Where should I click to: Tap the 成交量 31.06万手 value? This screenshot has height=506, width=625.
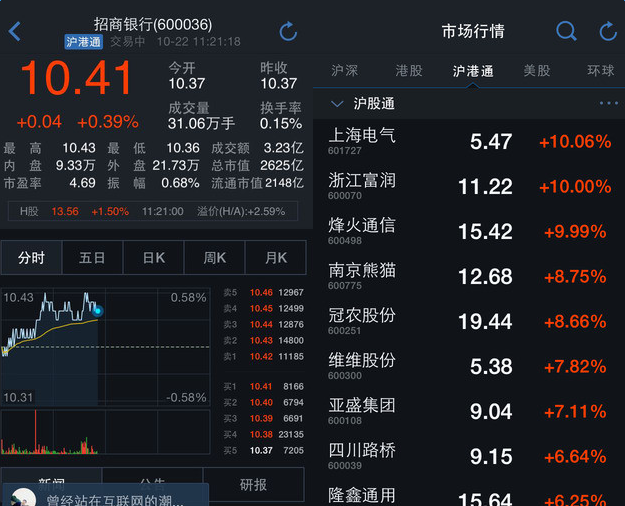pos(201,124)
